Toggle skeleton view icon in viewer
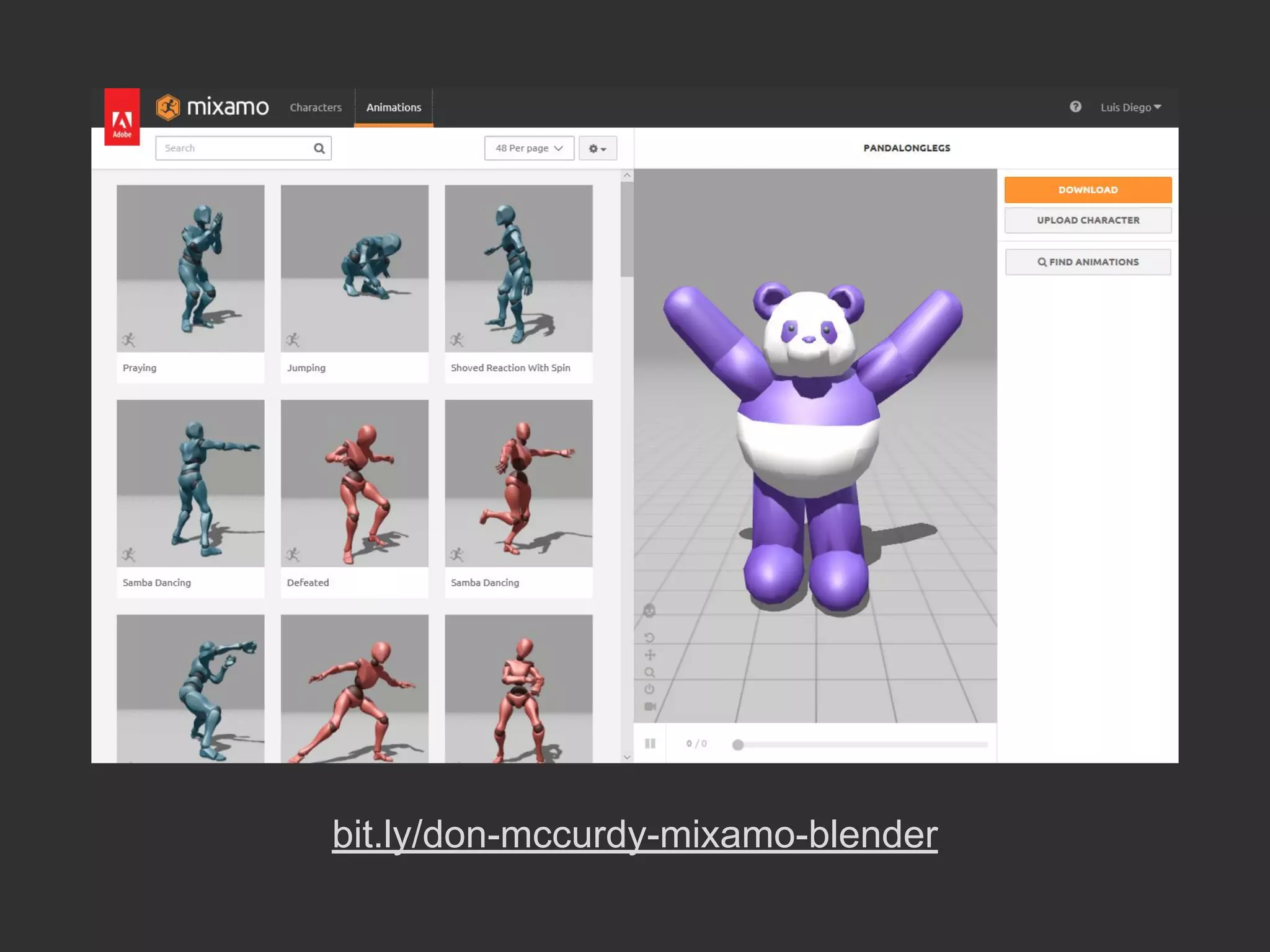 point(649,610)
